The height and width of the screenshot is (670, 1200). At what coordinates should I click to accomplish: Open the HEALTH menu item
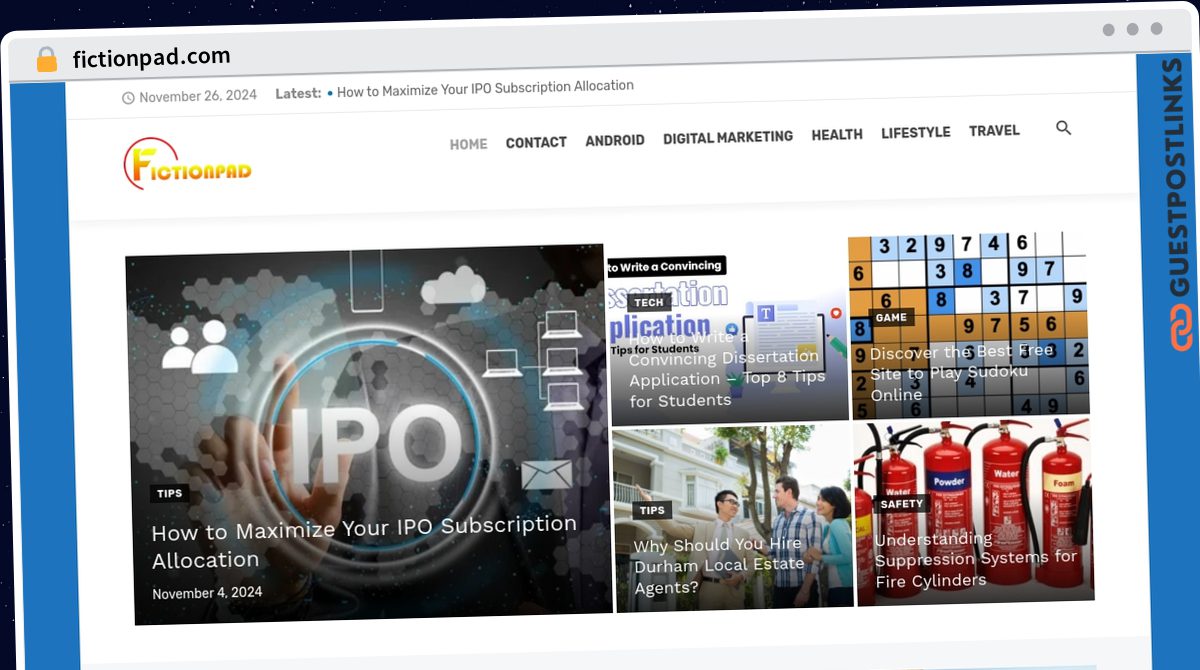point(837,134)
